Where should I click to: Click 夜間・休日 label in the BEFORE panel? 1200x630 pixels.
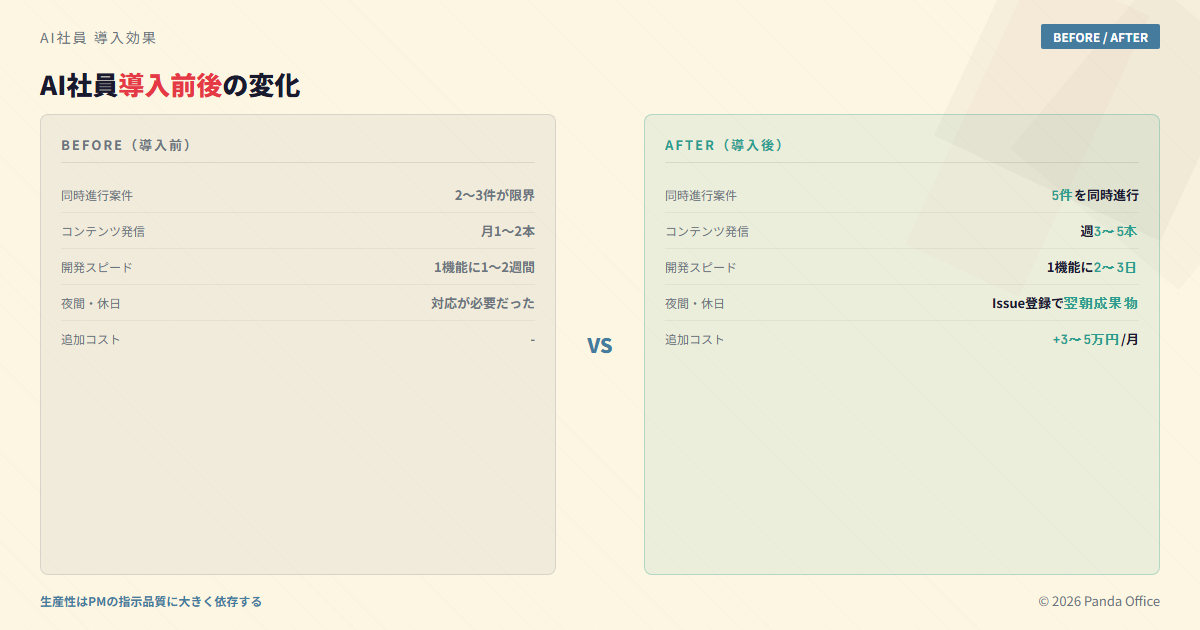[91, 303]
